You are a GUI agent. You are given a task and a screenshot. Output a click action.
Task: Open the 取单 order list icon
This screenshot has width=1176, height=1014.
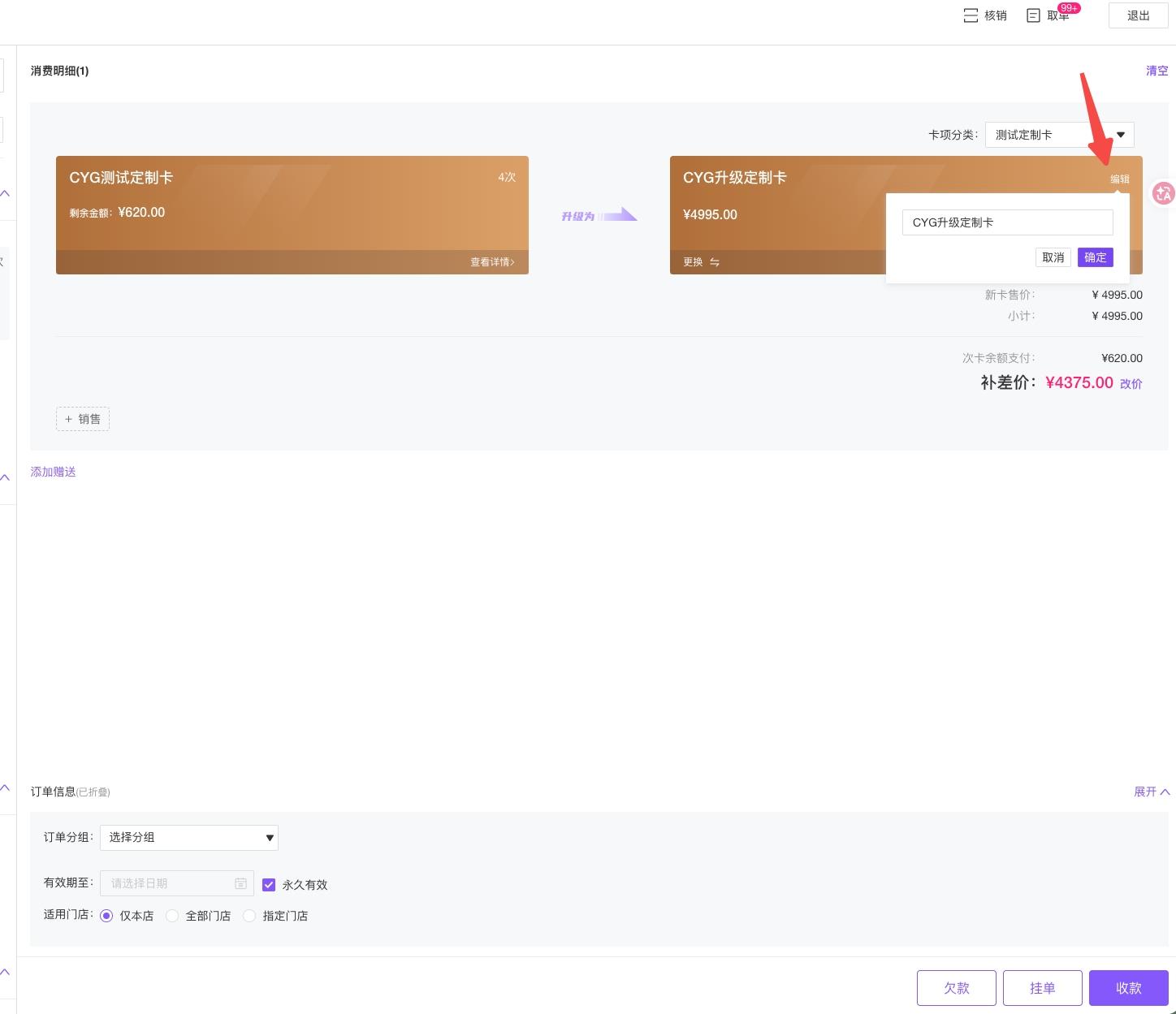tap(1033, 15)
